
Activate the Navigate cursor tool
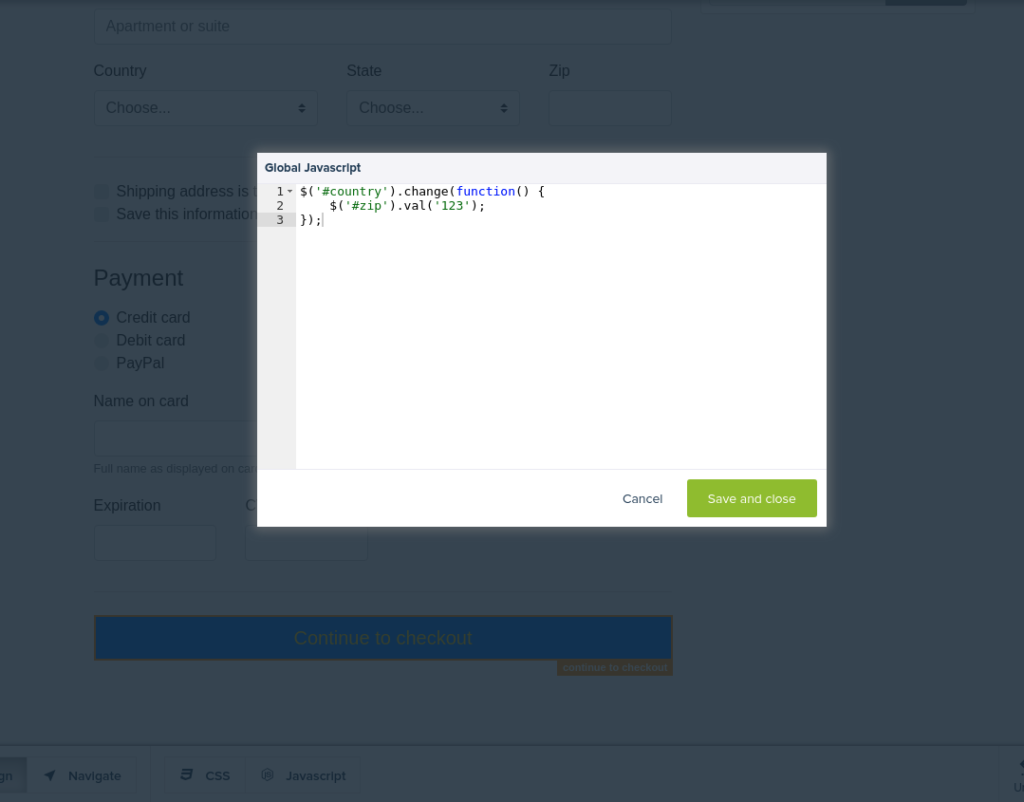coord(84,775)
